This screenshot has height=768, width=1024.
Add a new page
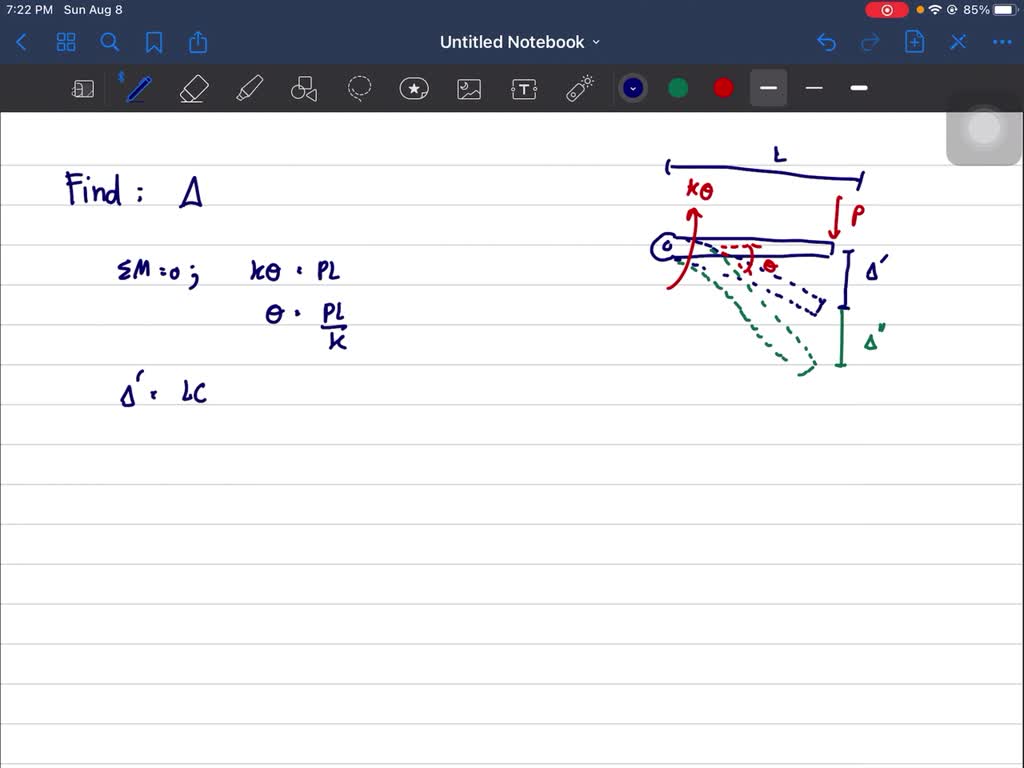point(914,42)
